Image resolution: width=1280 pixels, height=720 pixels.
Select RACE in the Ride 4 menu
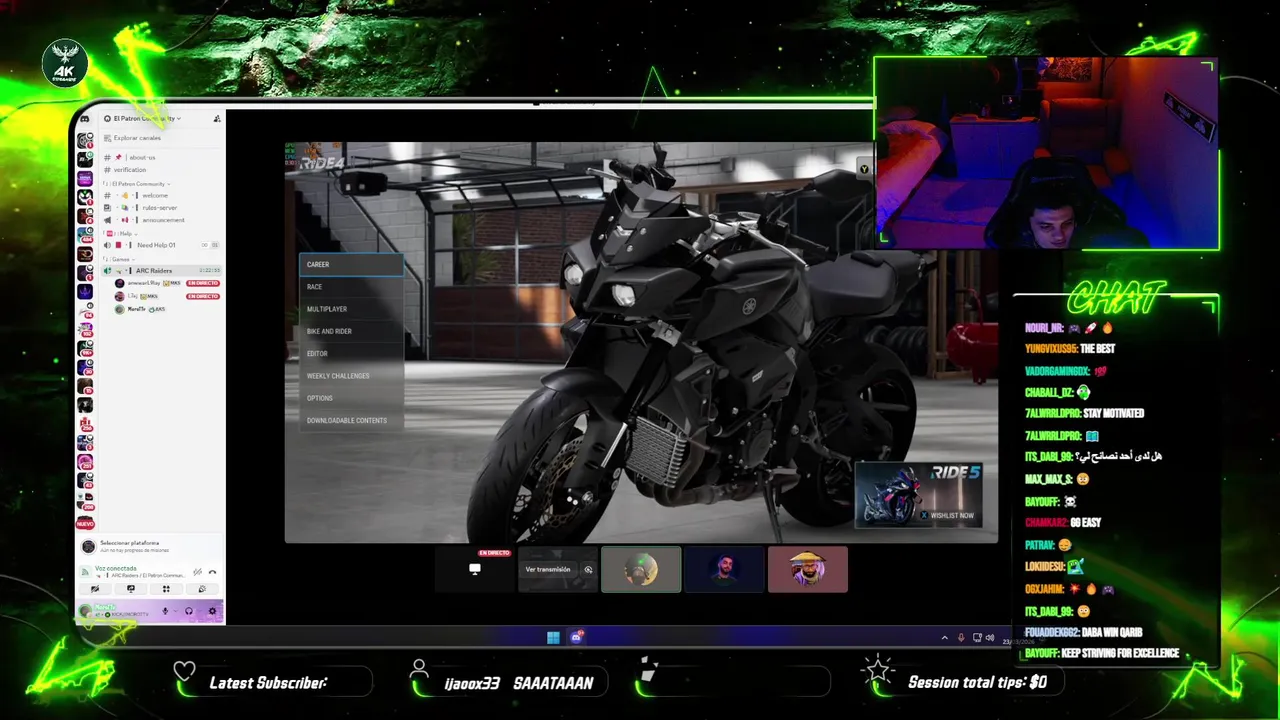click(351, 286)
